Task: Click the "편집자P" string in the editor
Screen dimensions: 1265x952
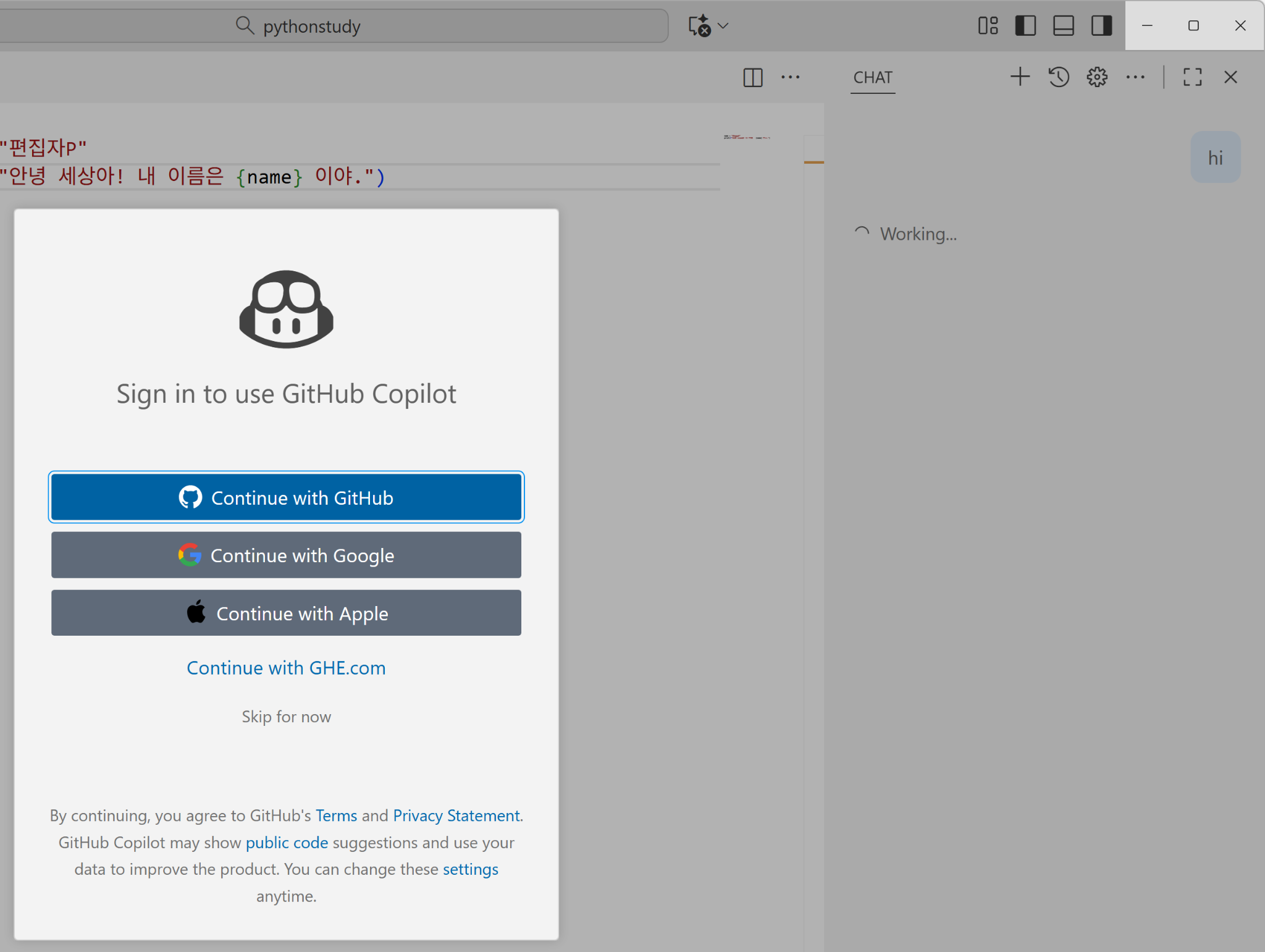Action: (x=43, y=148)
